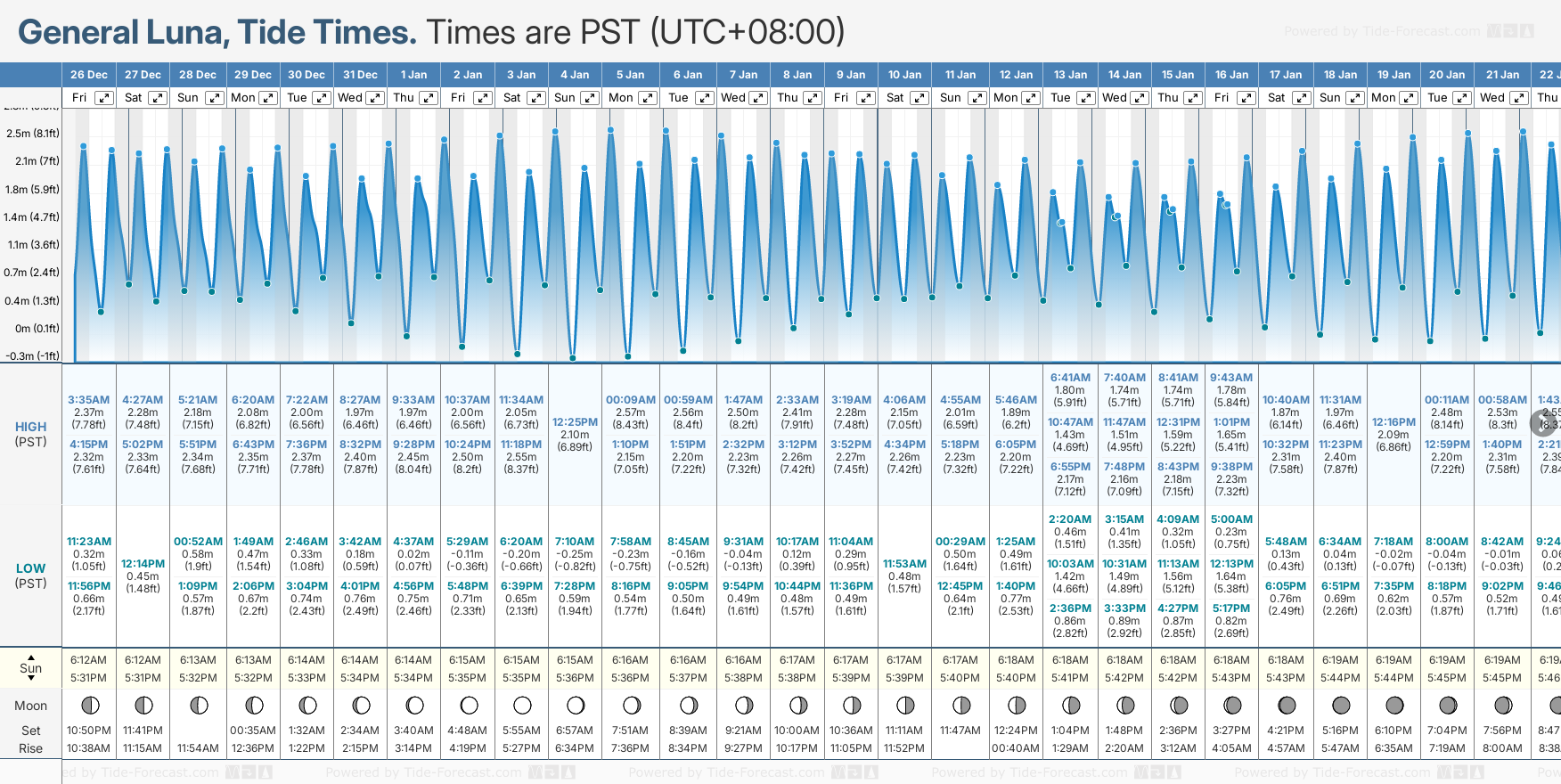Click the expand arrow for Fri 16 Jan

(x=1246, y=98)
